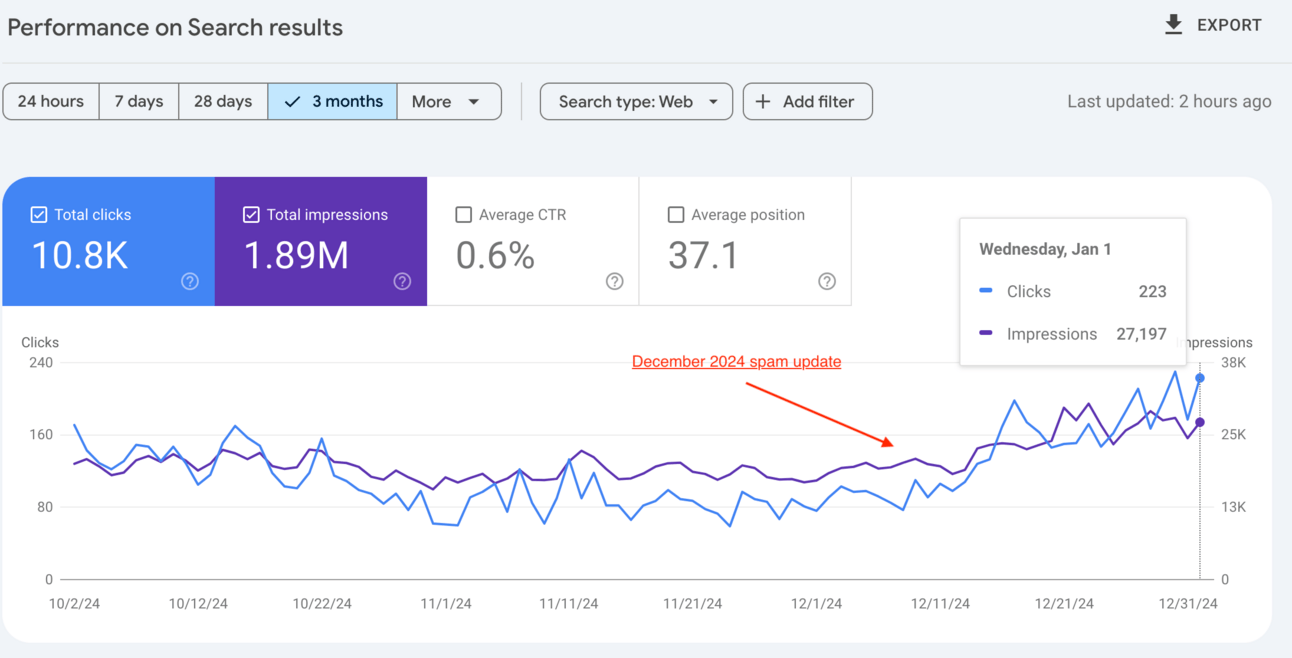
Task: Click help icon on Average CTR card
Action: click(x=615, y=282)
